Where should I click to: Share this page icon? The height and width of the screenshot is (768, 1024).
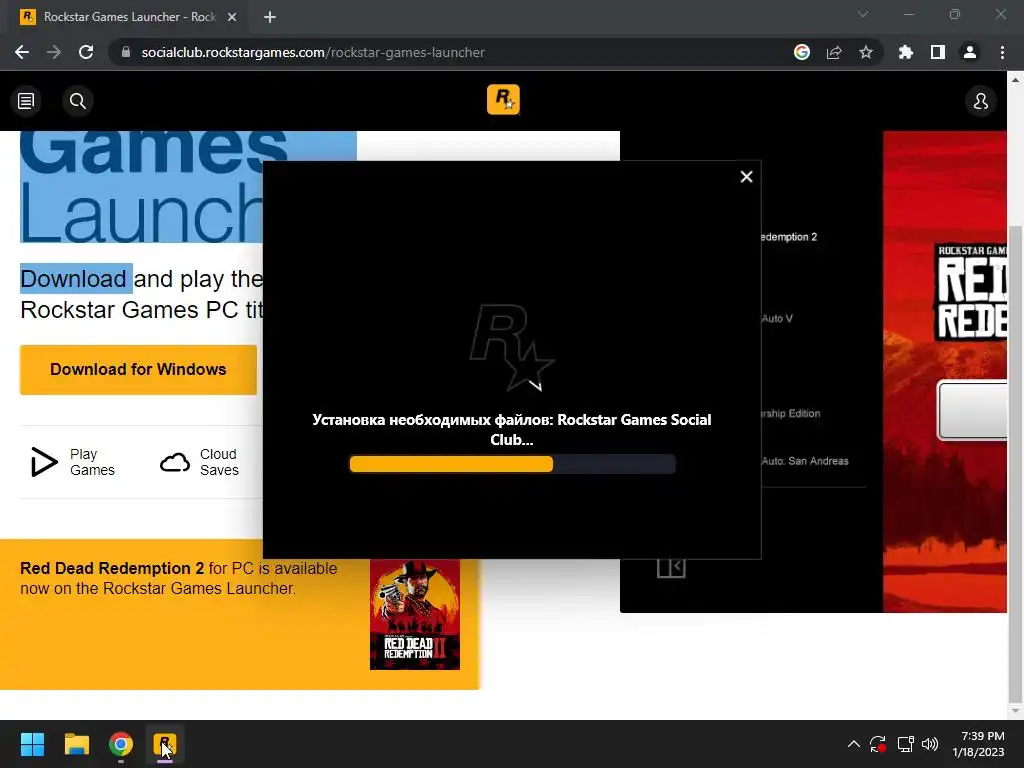coord(834,52)
